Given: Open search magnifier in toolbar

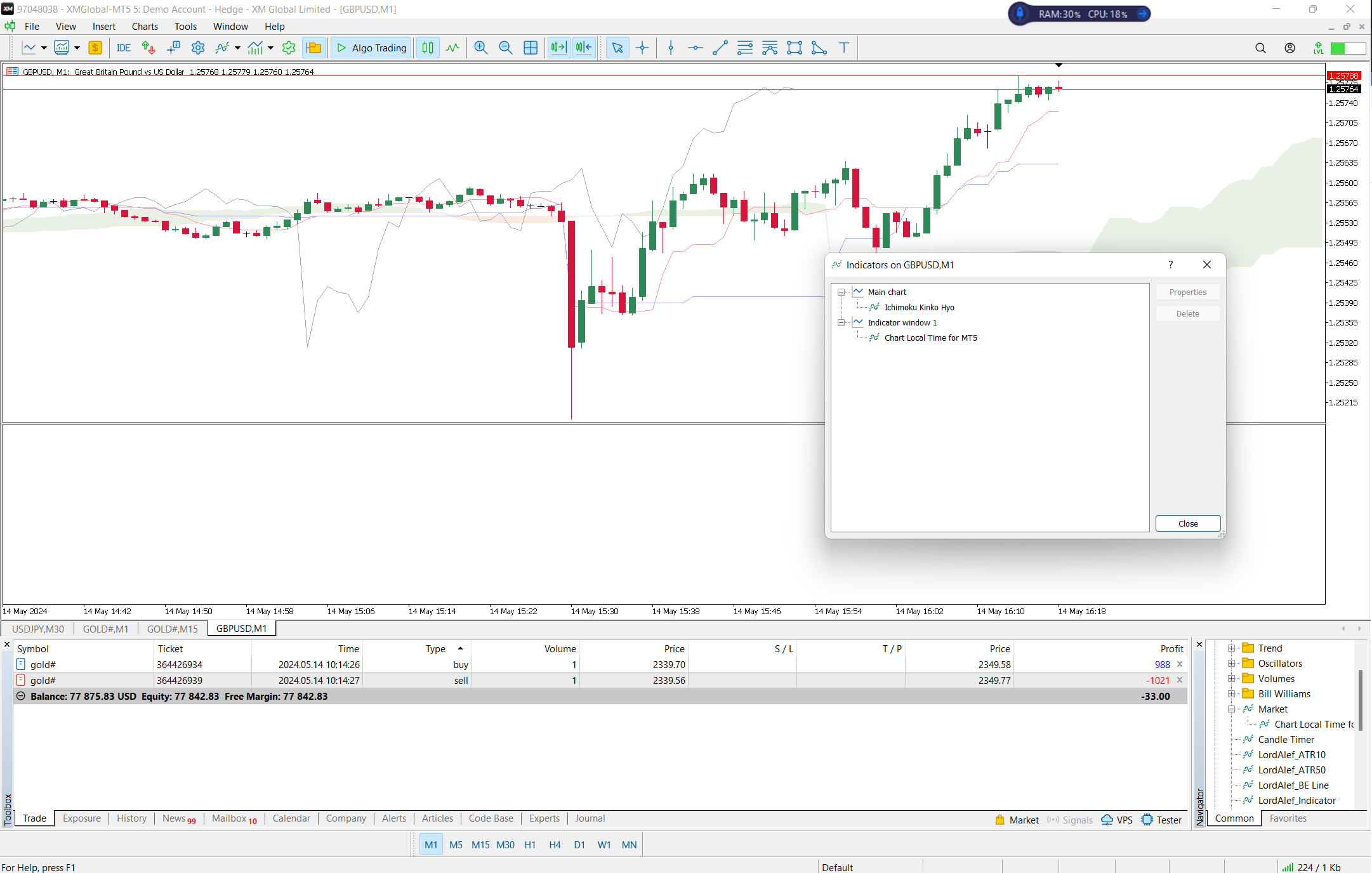Looking at the screenshot, I should [x=1260, y=48].
